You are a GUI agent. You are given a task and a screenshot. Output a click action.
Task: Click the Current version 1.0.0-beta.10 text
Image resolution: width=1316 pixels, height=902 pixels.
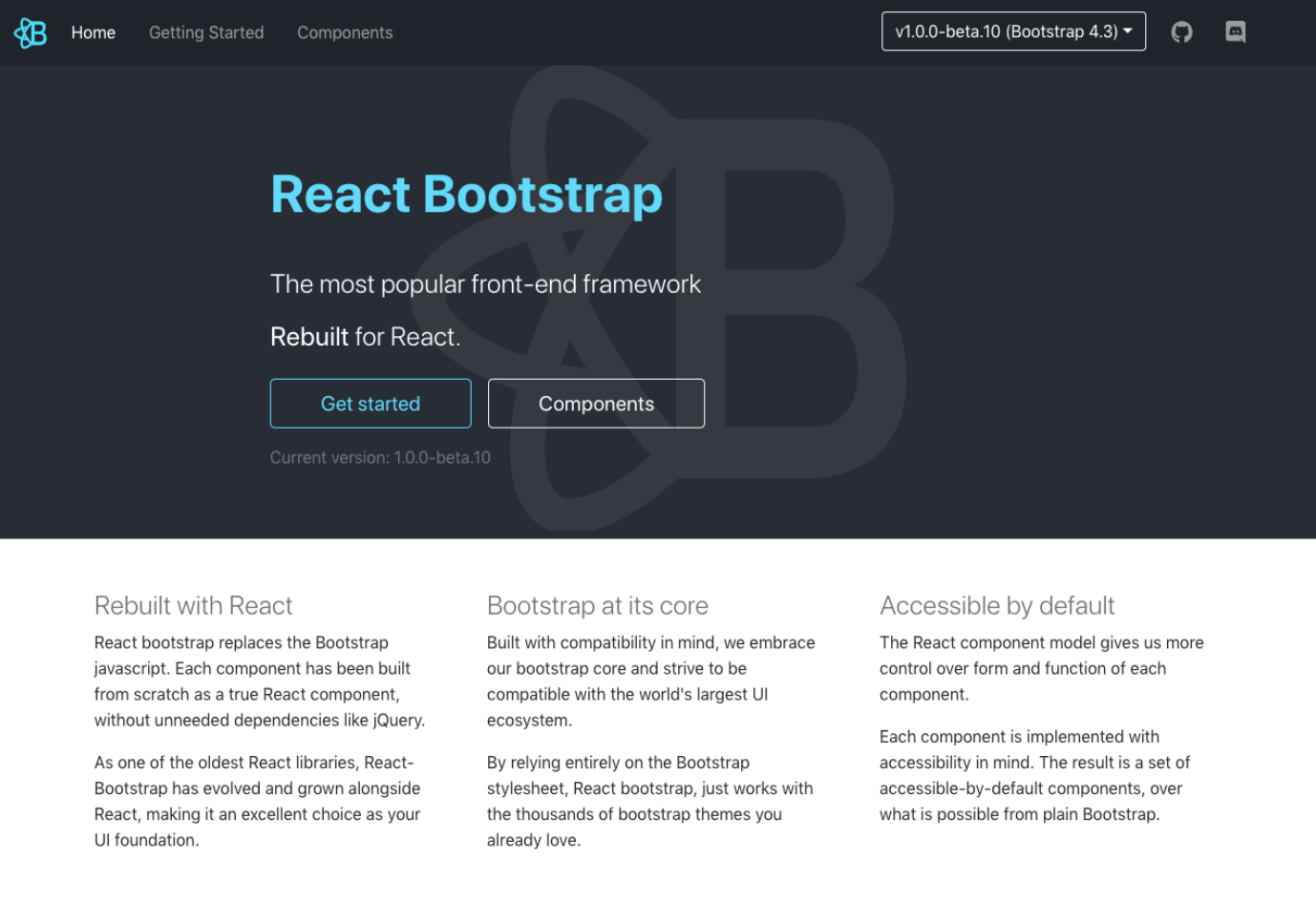click(x=380, y=457)
